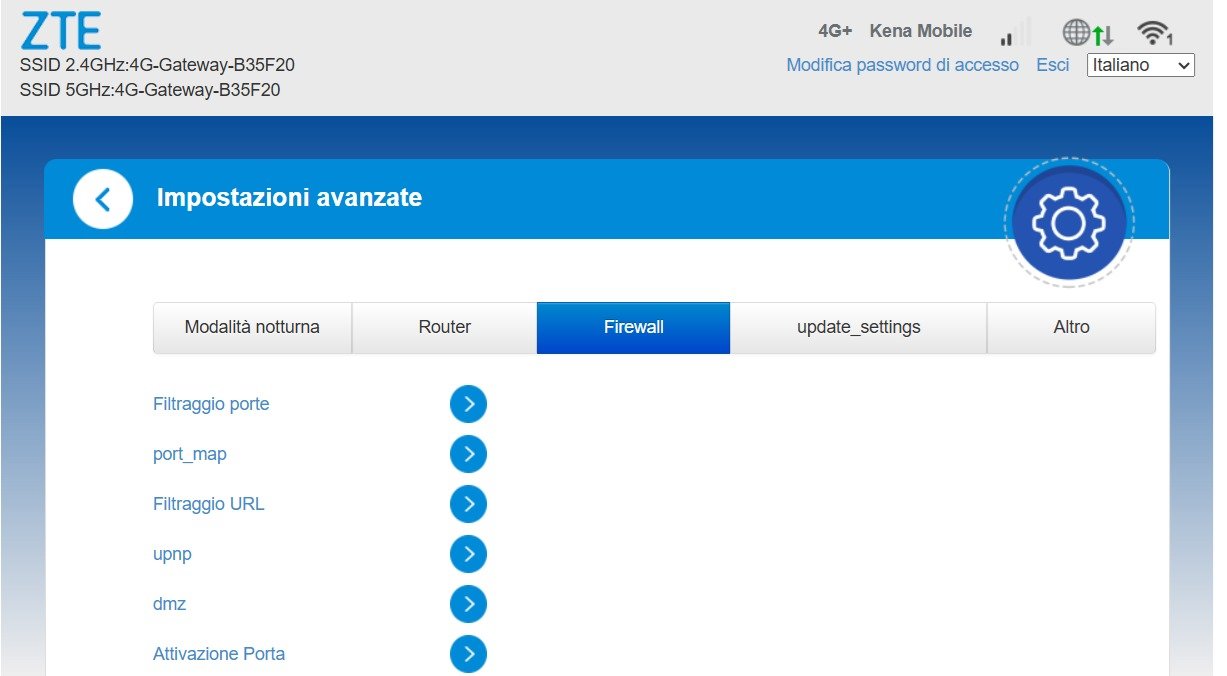Open the Italiano language dropdown

[1140, 65]
